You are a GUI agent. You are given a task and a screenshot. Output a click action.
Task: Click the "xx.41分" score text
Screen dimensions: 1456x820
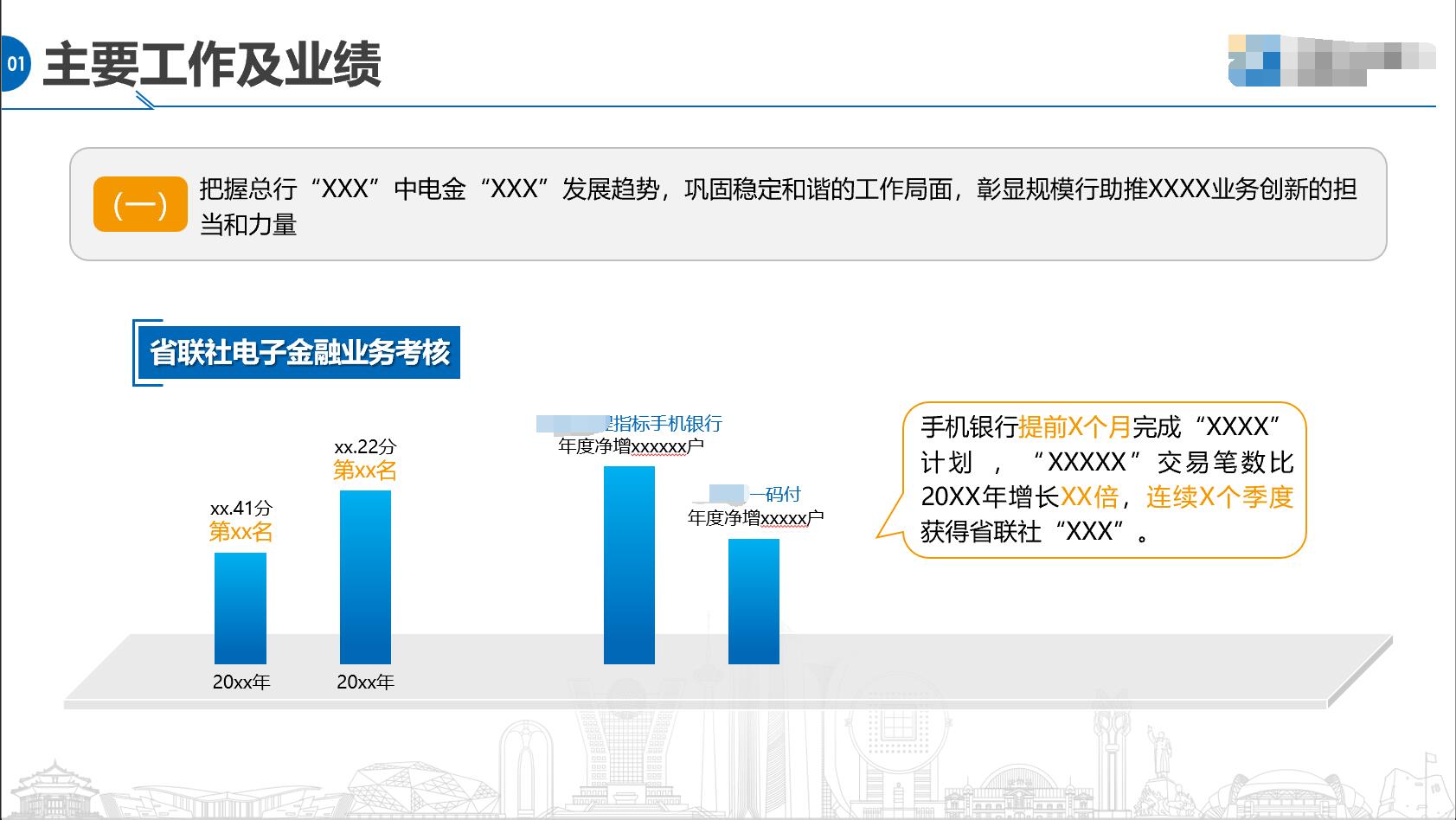click(241, 509)
